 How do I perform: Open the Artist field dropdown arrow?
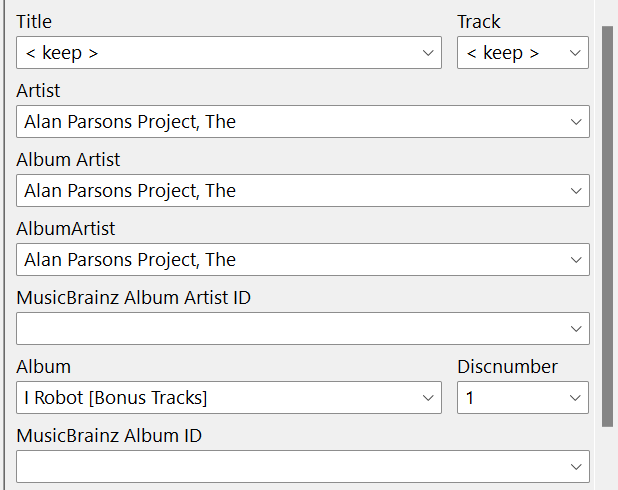click(x=575, y=122)
